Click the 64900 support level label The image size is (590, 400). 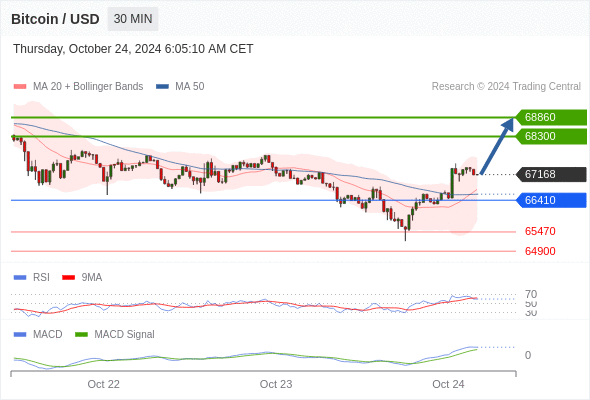point(540,251)
